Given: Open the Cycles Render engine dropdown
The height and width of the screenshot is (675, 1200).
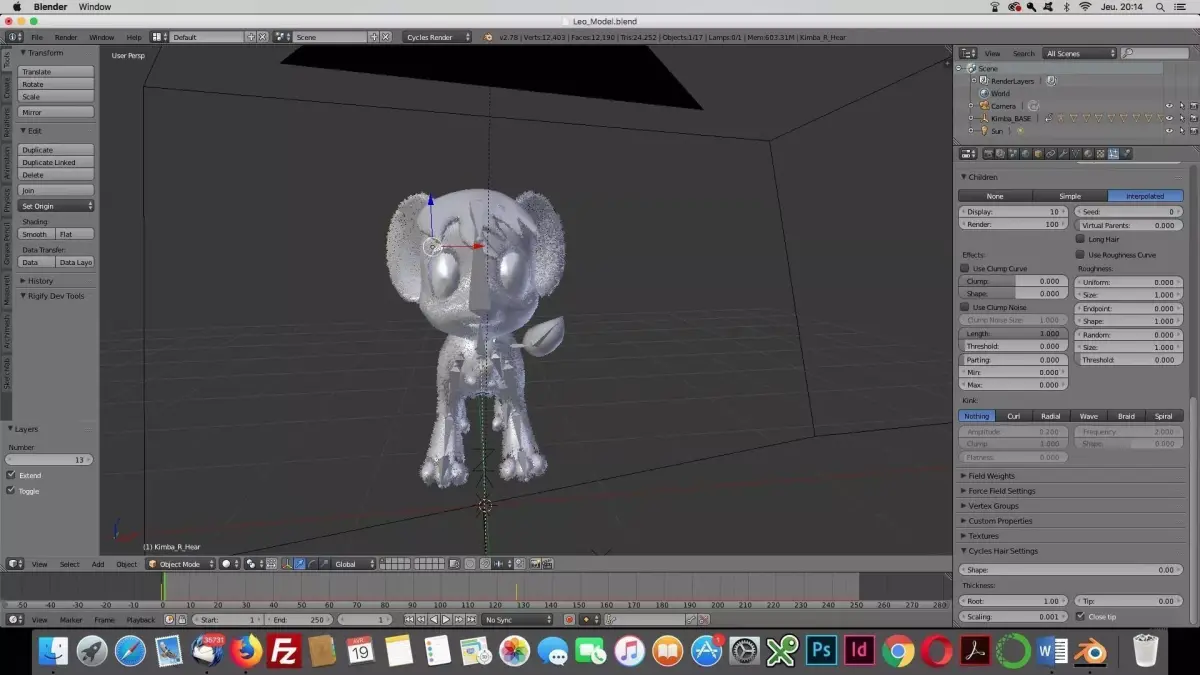Looking at the screenshot, I should click(437, 37).
